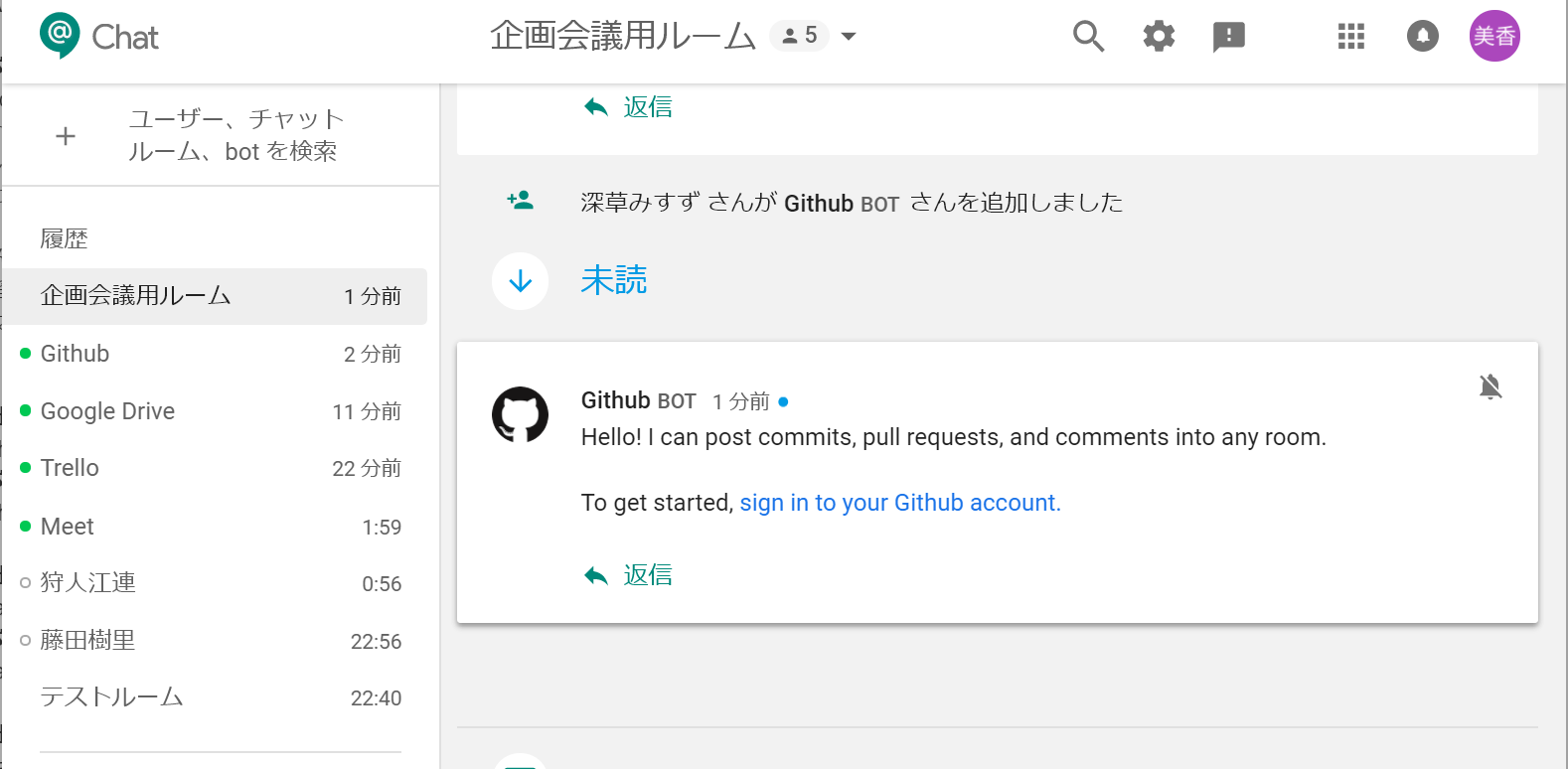Open the sign in to Github link
This screenshot has width=1568, height=769.
[x=900, y=503]
